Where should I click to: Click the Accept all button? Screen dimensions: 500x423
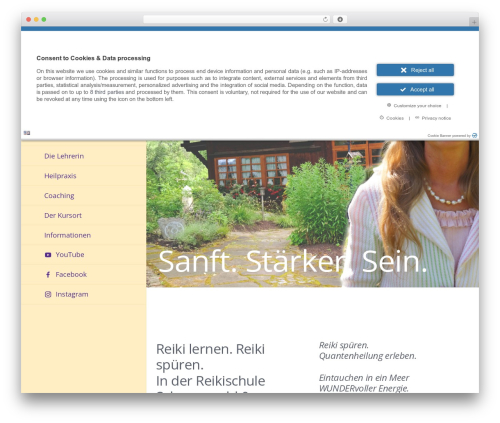[x=415, y=89]
